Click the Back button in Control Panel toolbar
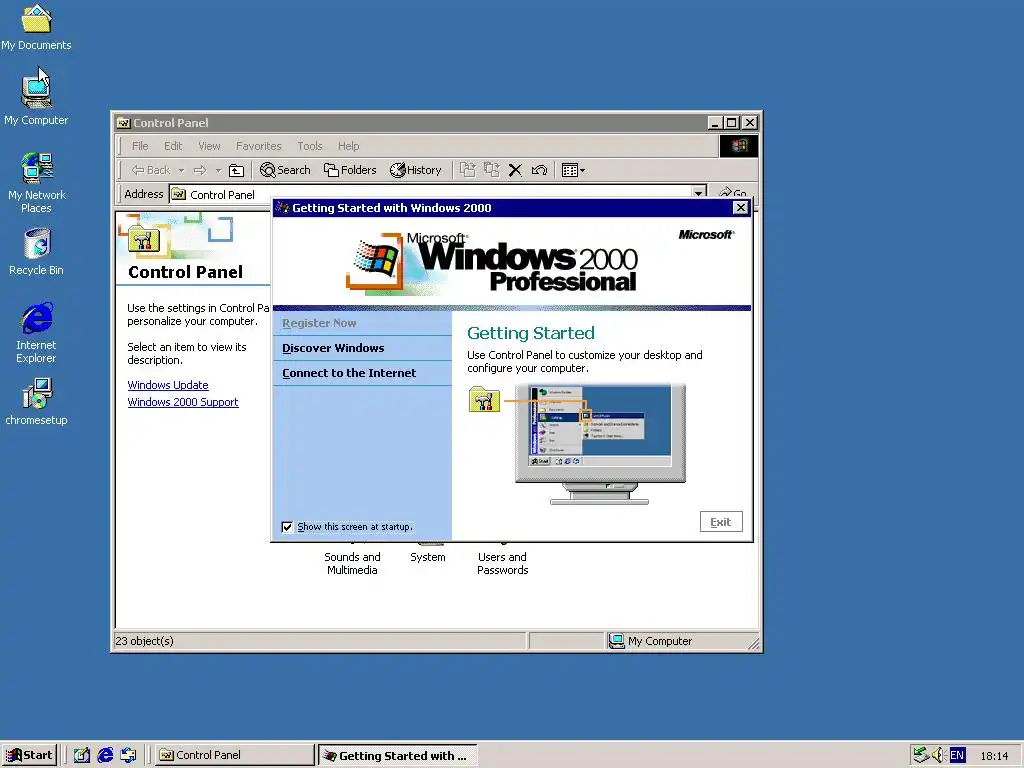The image size is (1024, 768). pyautogui.click(x=151, y=170)
